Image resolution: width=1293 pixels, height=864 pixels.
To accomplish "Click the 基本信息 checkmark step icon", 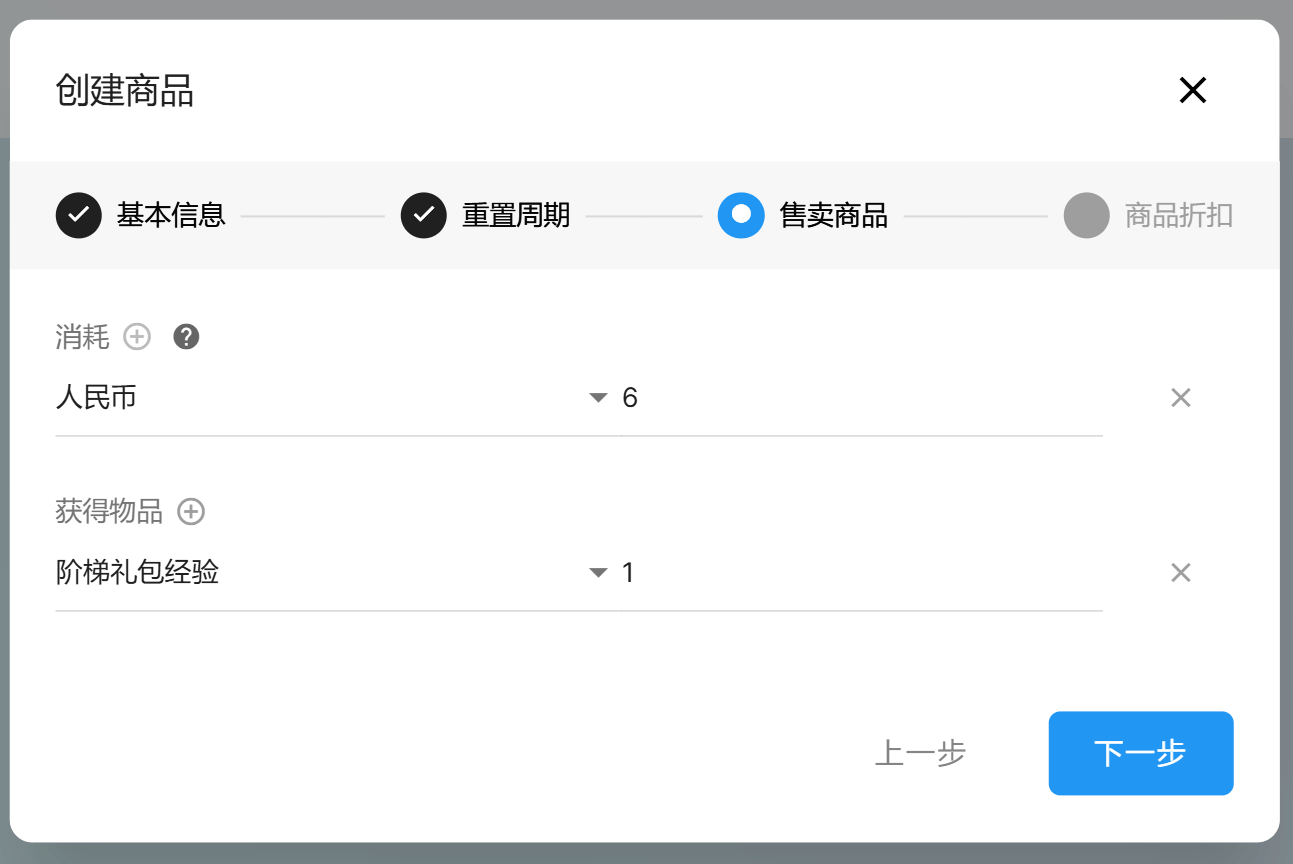I will tap(79, 215).
